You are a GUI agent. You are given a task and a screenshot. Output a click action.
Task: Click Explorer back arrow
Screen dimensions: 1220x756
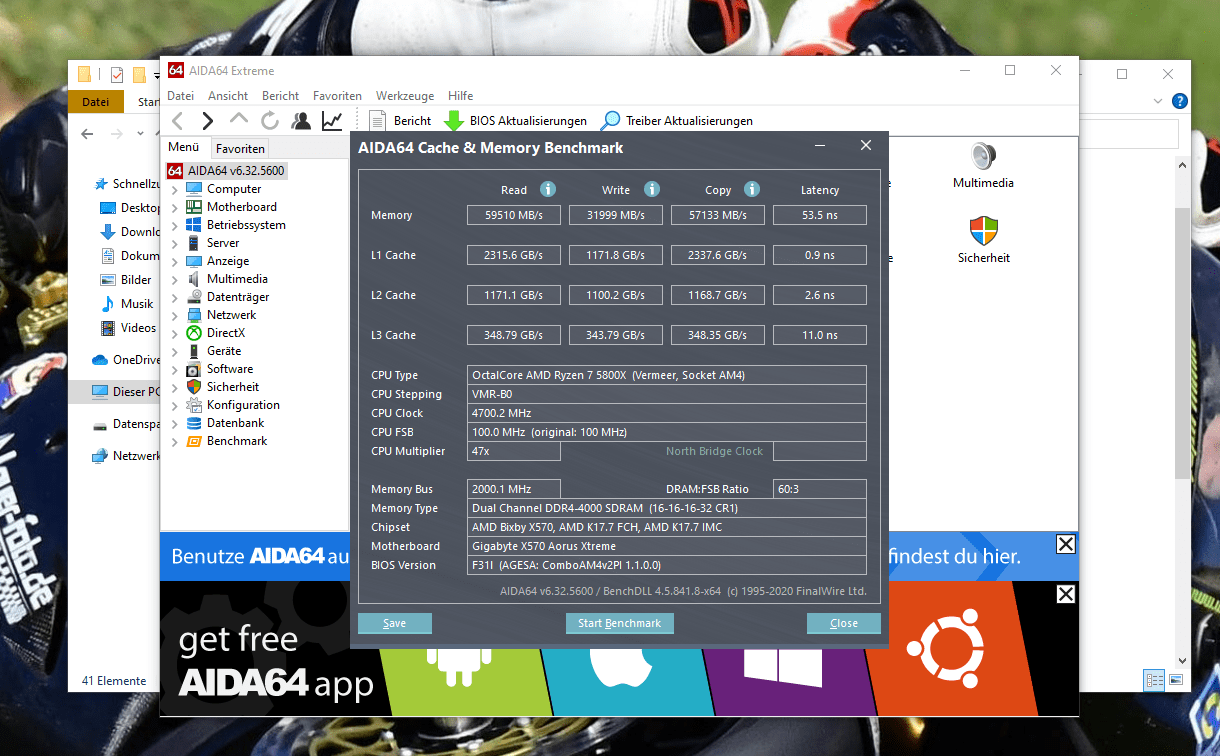pyautogui.click(x=87, y=133)
